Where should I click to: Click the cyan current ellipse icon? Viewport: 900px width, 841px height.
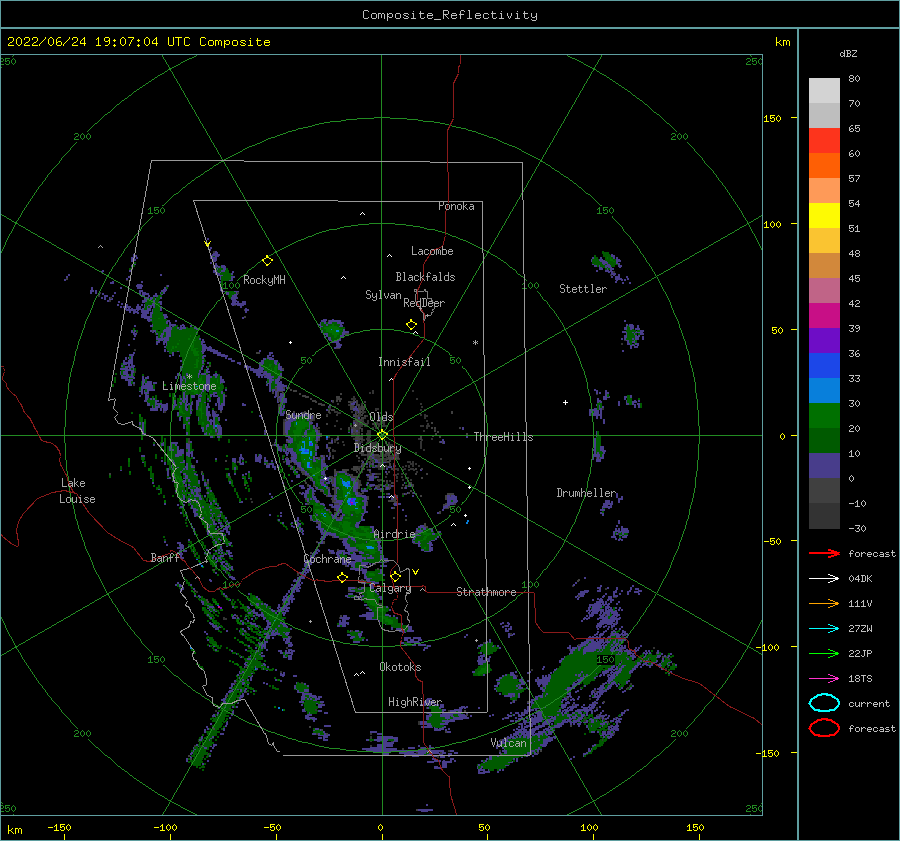point(824,703)
